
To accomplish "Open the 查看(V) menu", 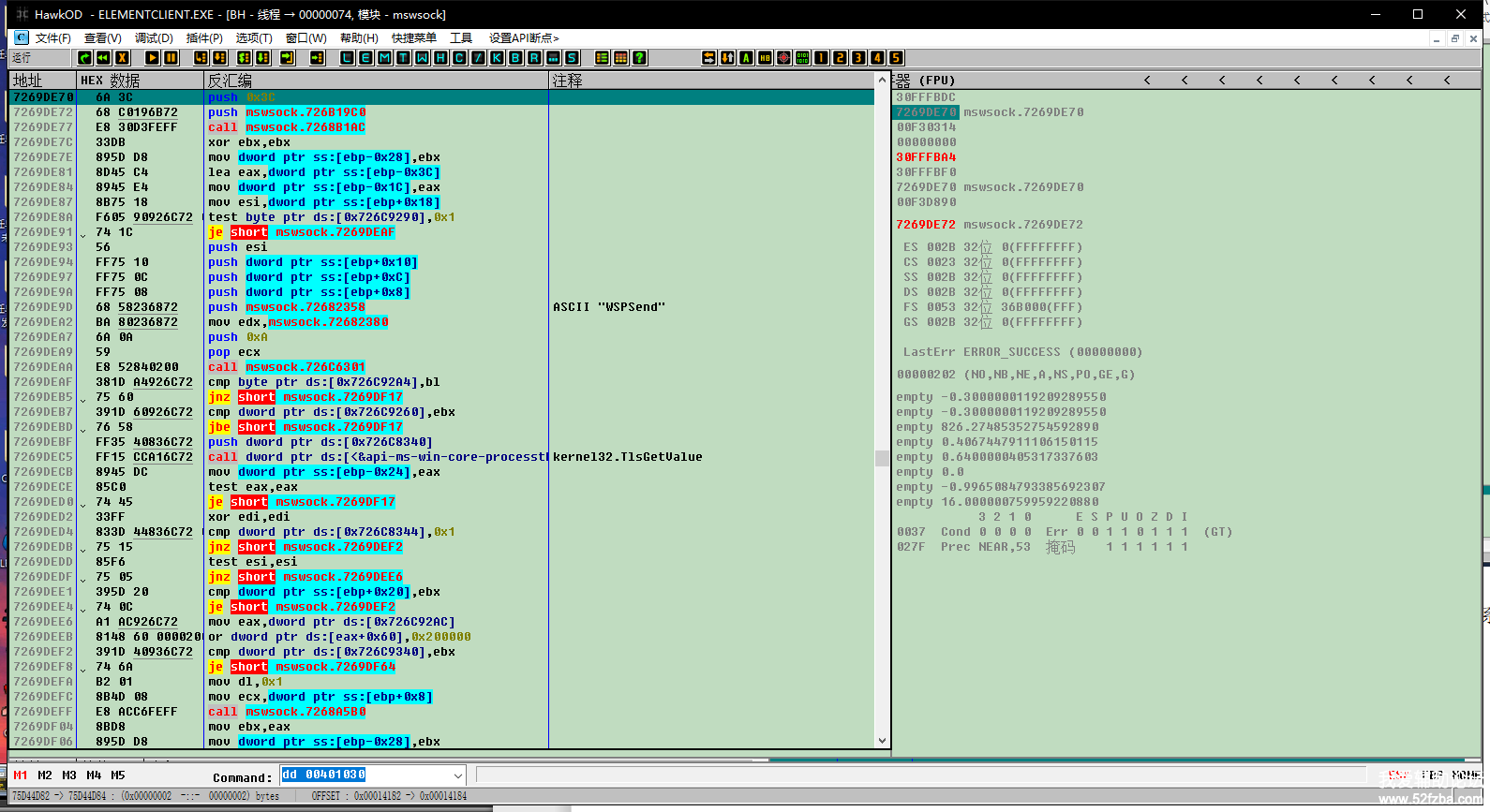I will pos(103,38).
